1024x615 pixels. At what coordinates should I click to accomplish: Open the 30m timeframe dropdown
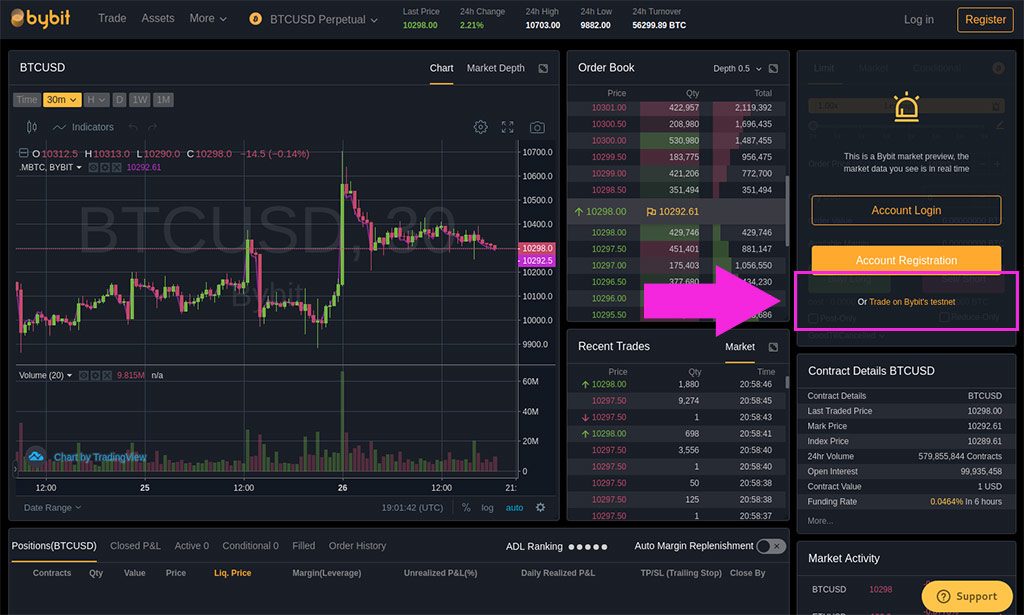point(62,100)
